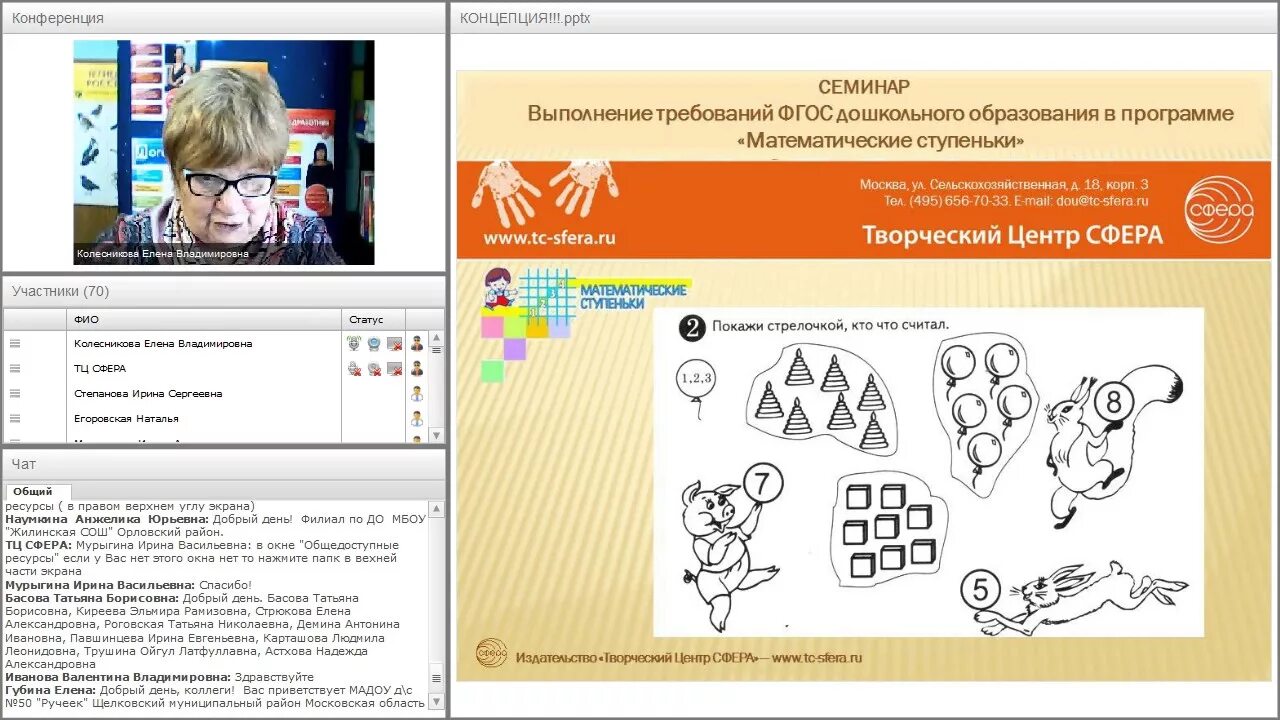Click the Чат panel header
Viewport: 1280px width, 720px height.
point(224,464)
